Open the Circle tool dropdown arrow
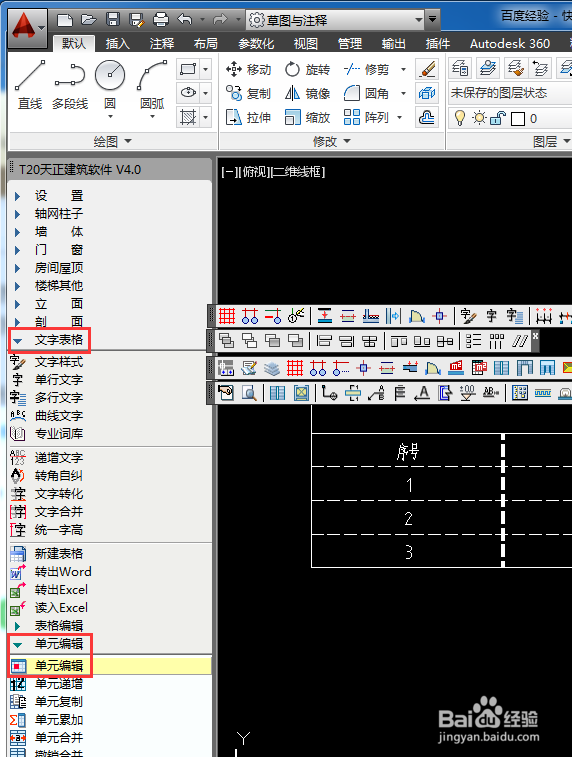572x757 pixels. [x=110, y=116]
